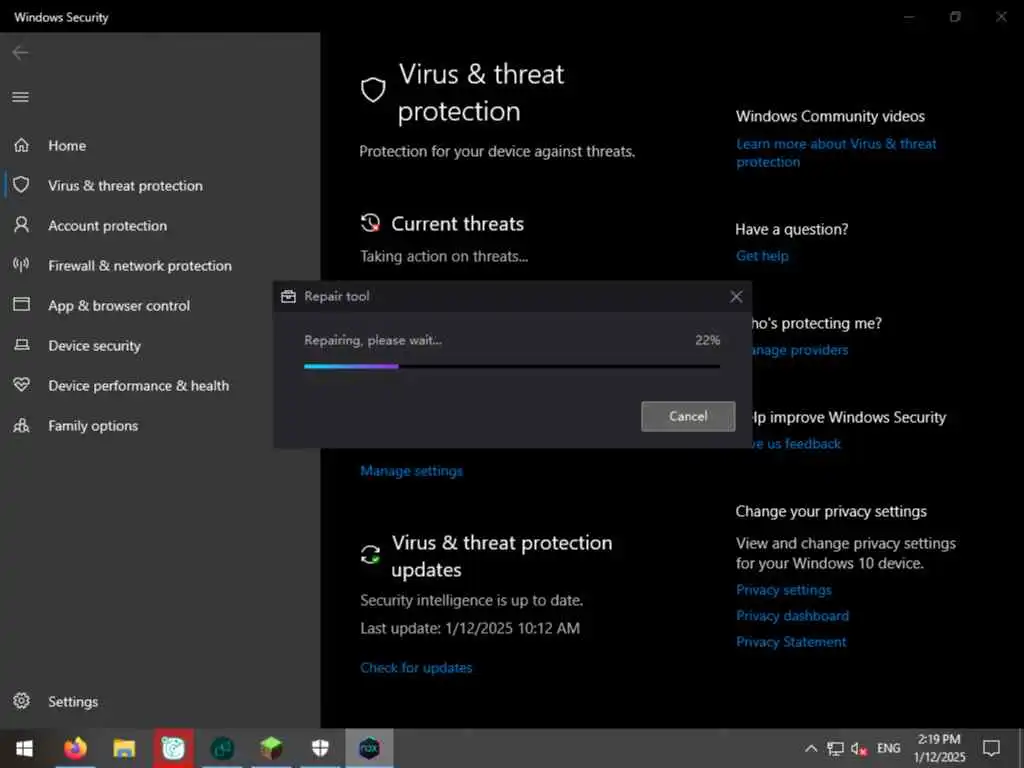Click the Last update timestamp text
1024x768 pixels.
[x=470, y=628]
